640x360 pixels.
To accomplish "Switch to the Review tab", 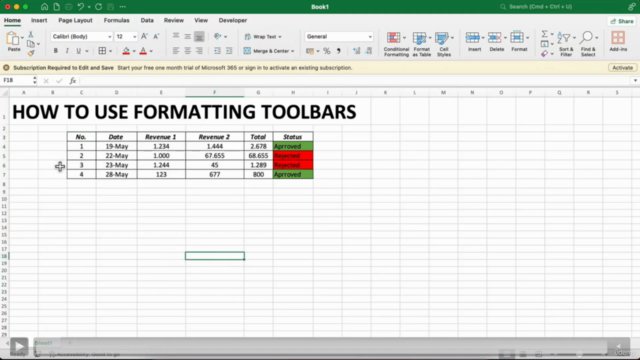I will [173, 20].
